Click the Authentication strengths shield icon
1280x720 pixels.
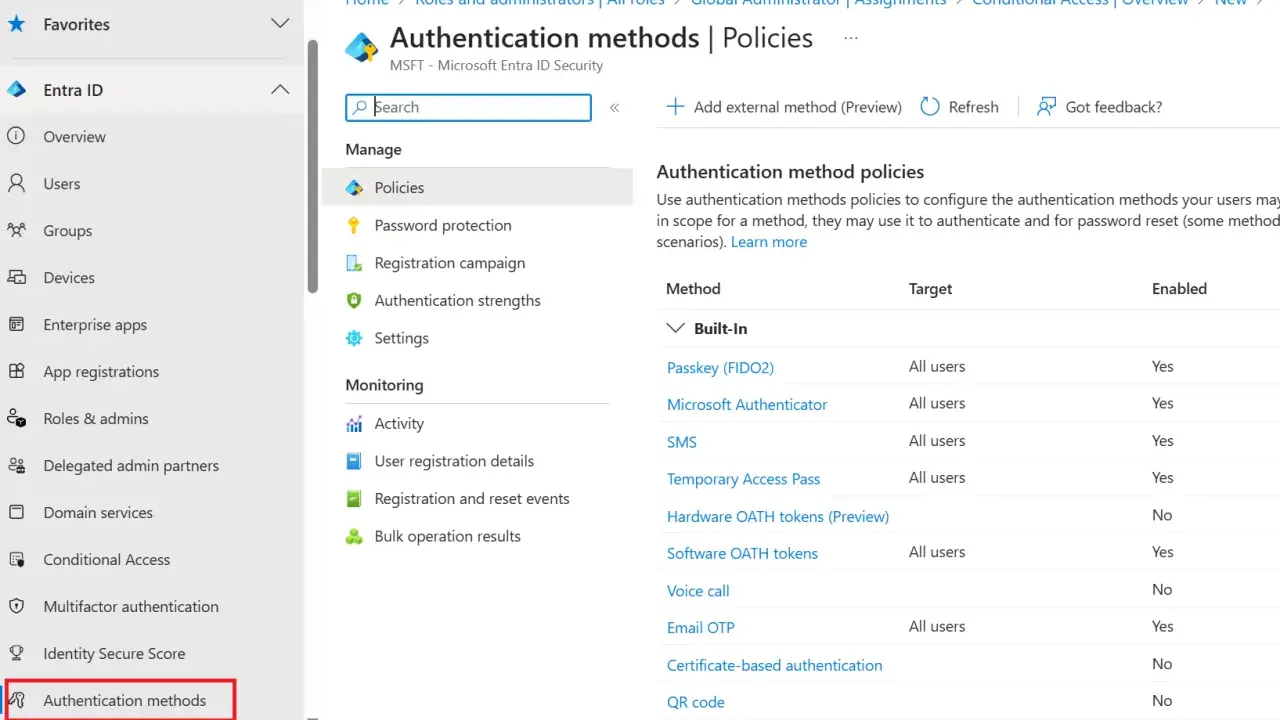pyautogui.click(x=353, y=300)
